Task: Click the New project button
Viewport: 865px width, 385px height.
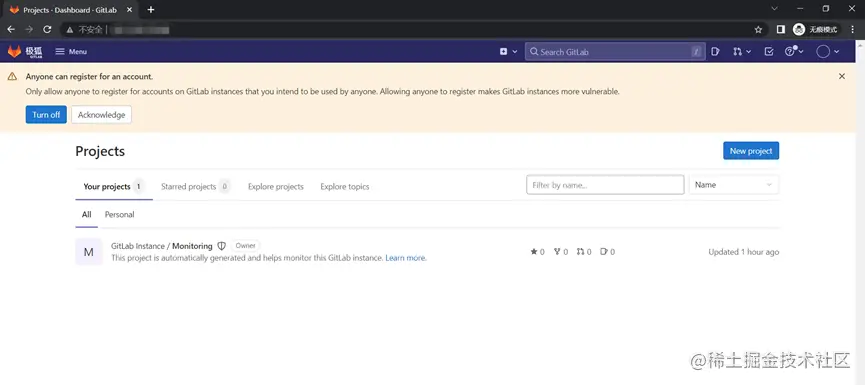Action: click(751, 151)
